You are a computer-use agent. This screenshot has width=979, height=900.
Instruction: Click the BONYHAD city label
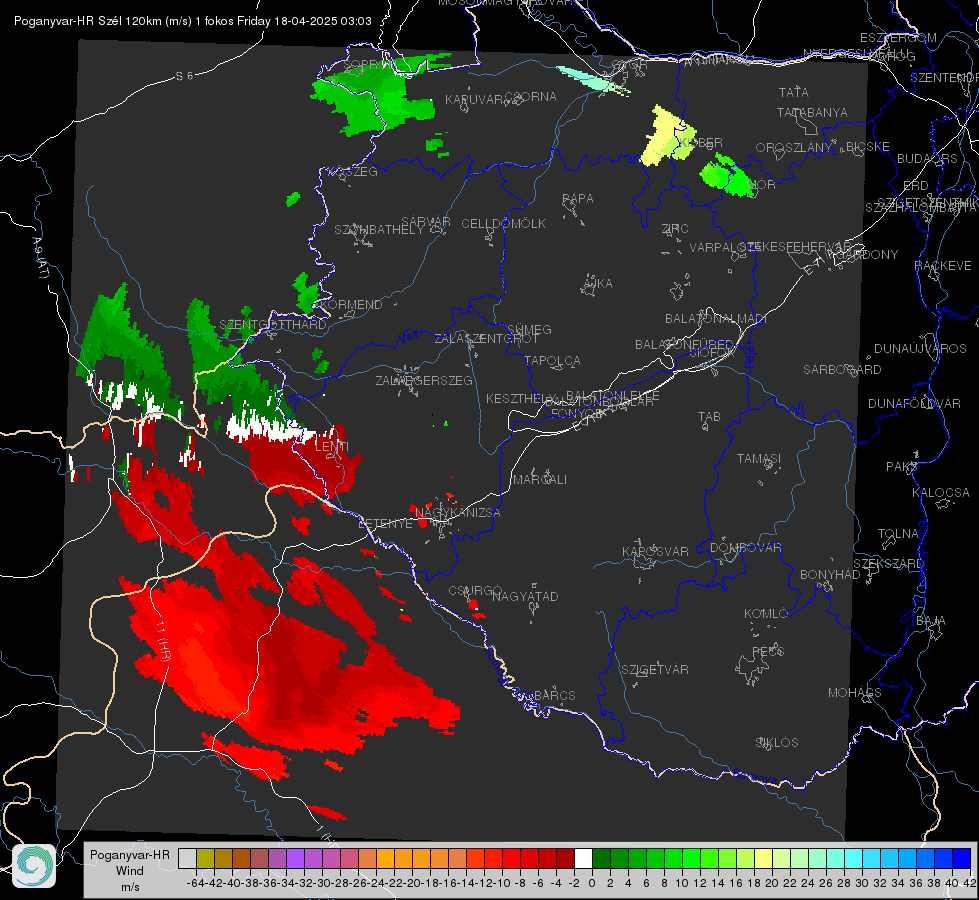[830, 575]
